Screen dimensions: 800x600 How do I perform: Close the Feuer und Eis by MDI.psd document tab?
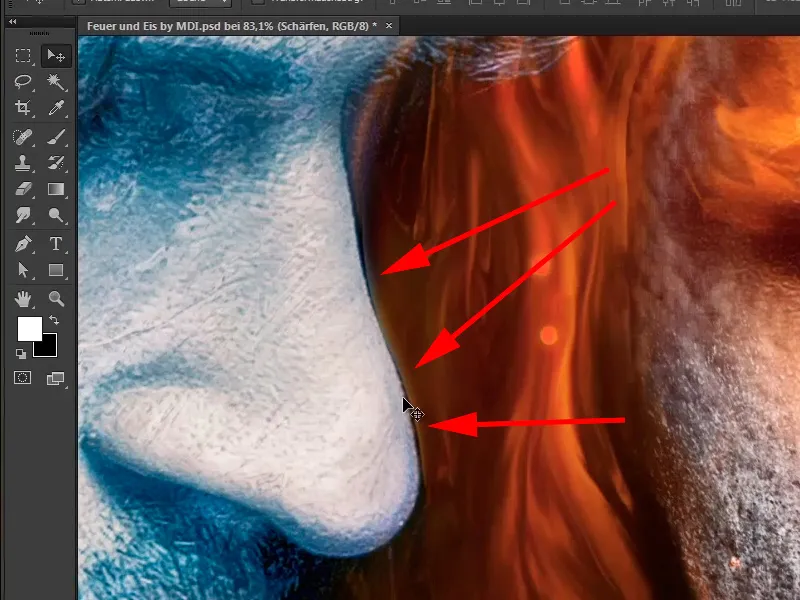tap(389, 26)
